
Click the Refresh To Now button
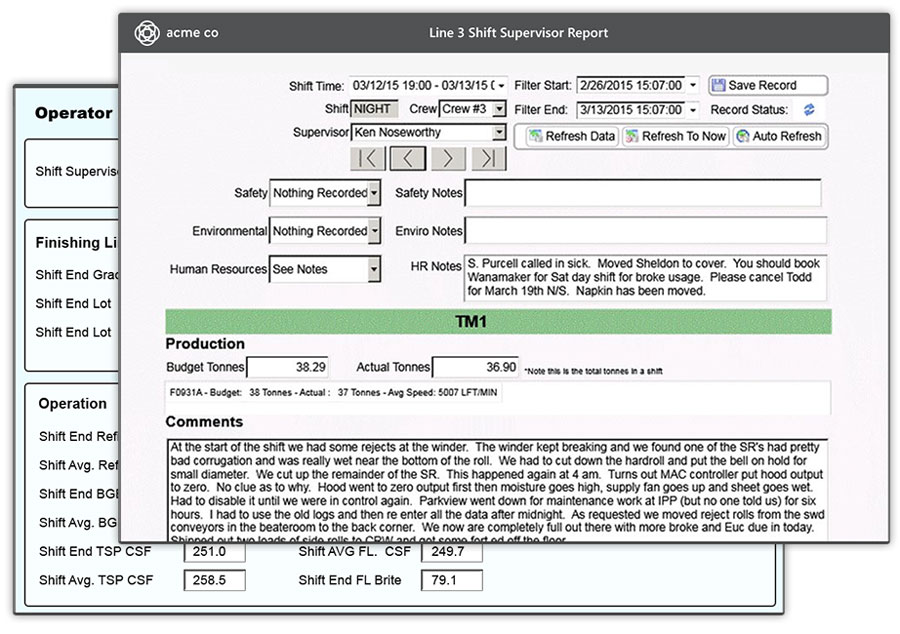point(676,137)
